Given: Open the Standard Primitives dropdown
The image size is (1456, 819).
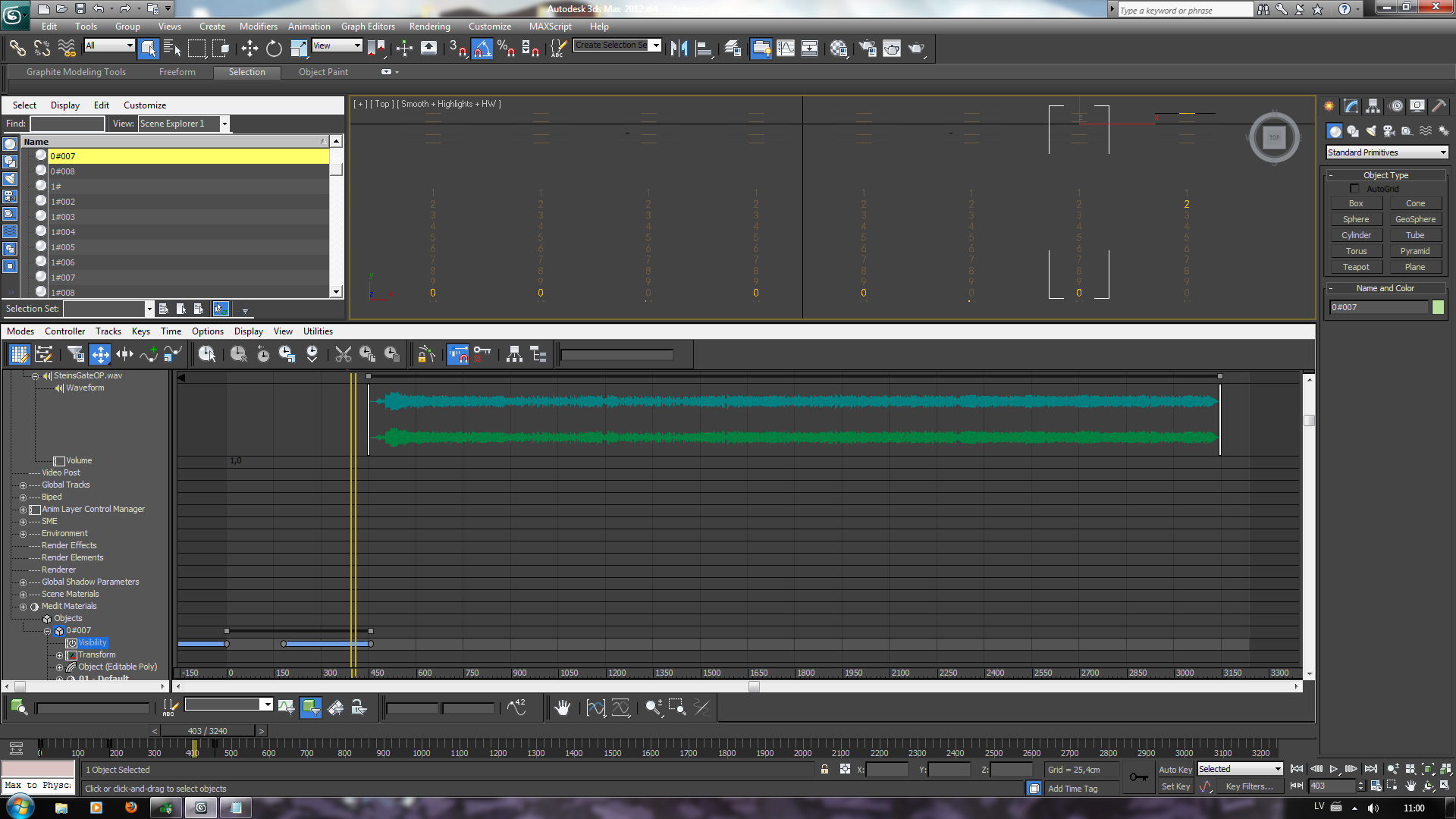Looking at the screenshot, I should (1386, 152).
